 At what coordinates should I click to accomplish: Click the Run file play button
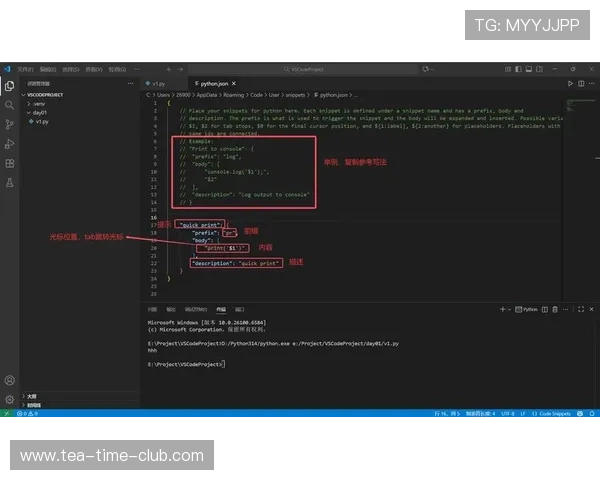point(570,84)
